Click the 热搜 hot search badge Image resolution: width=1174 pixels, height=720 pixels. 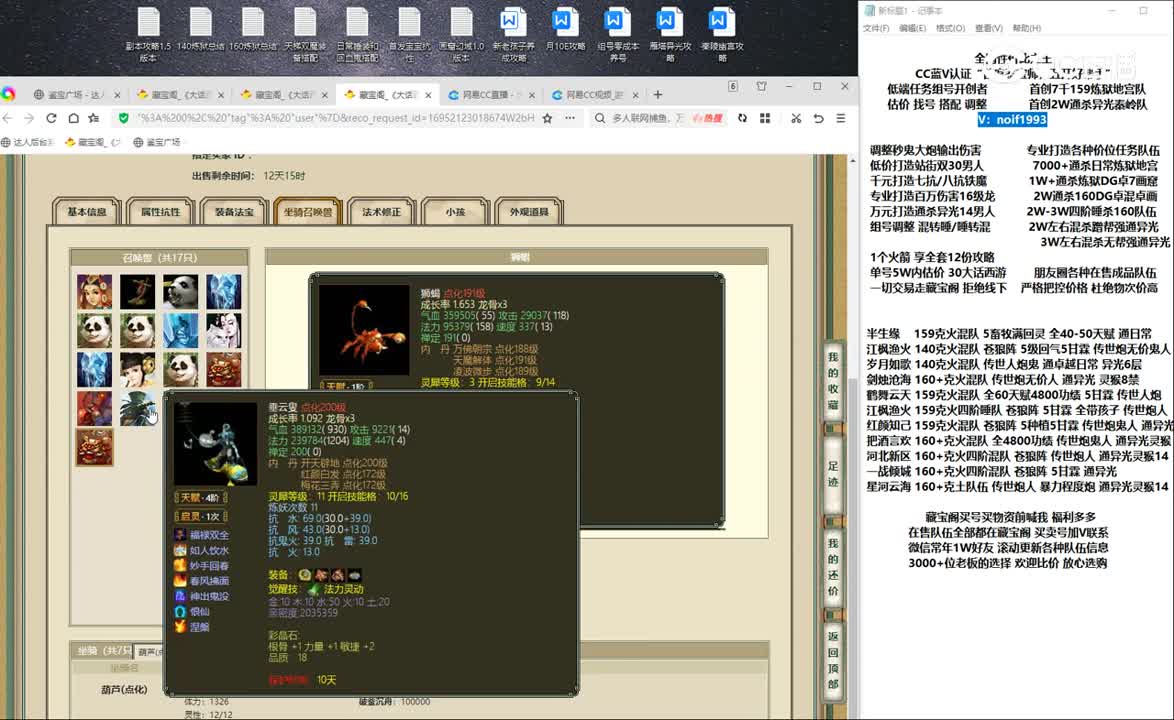point(708,118)
